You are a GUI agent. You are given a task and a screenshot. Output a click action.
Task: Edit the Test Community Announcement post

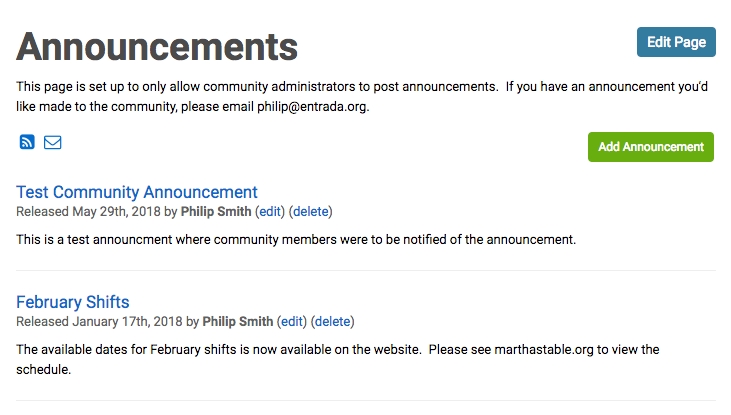click(x=270, y=212)
